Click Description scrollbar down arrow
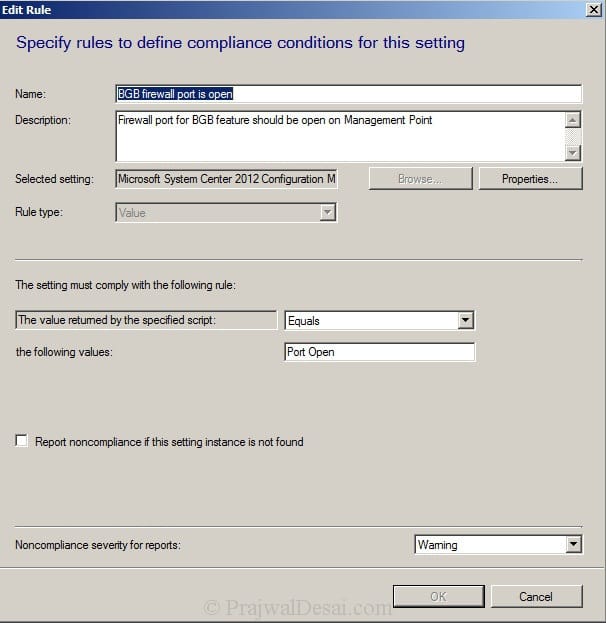The height and width of the screenshot is (623, 606). 573,153
